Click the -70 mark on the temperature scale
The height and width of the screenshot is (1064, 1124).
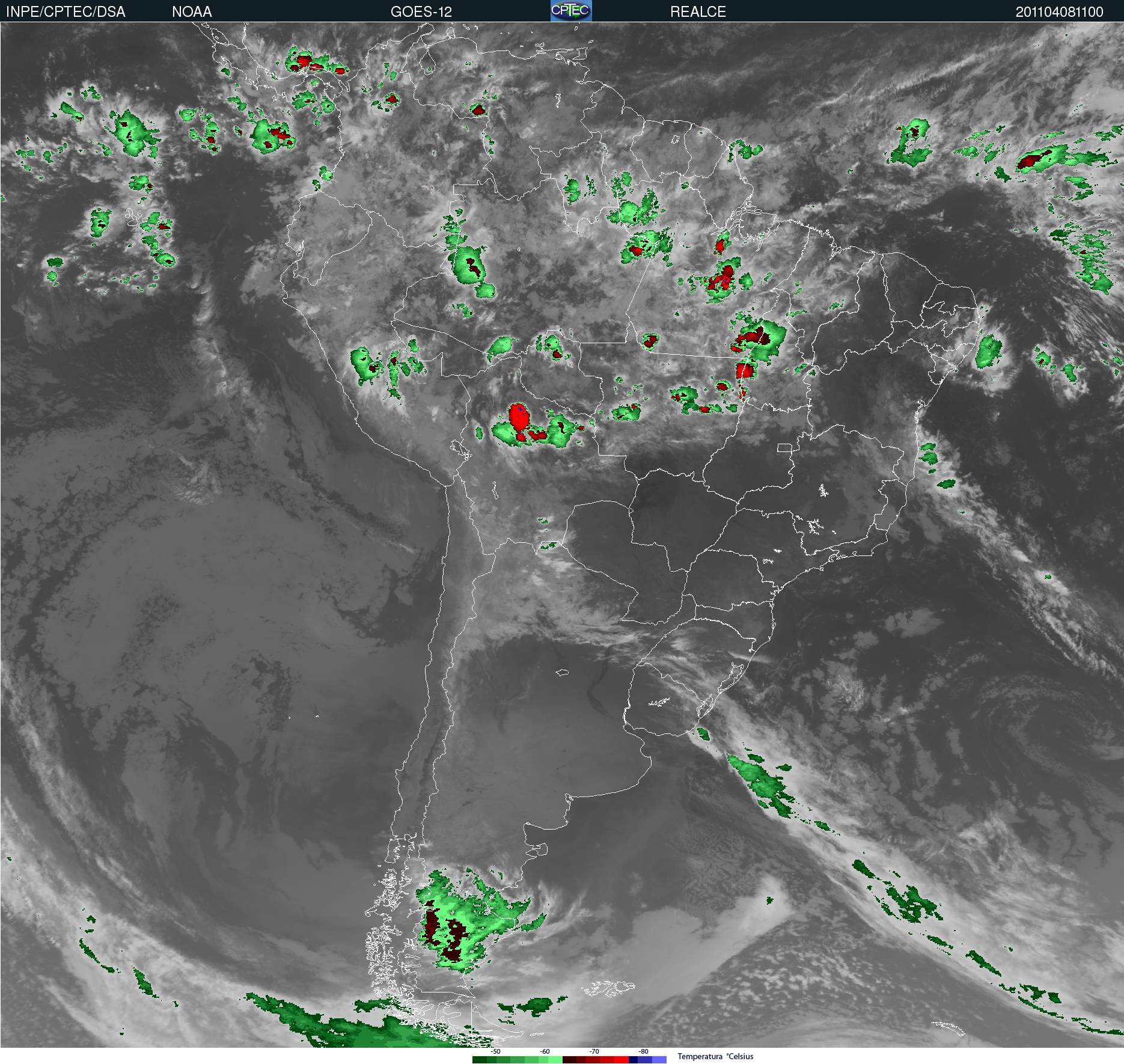pyautogui.click(x=594, y=1051)
